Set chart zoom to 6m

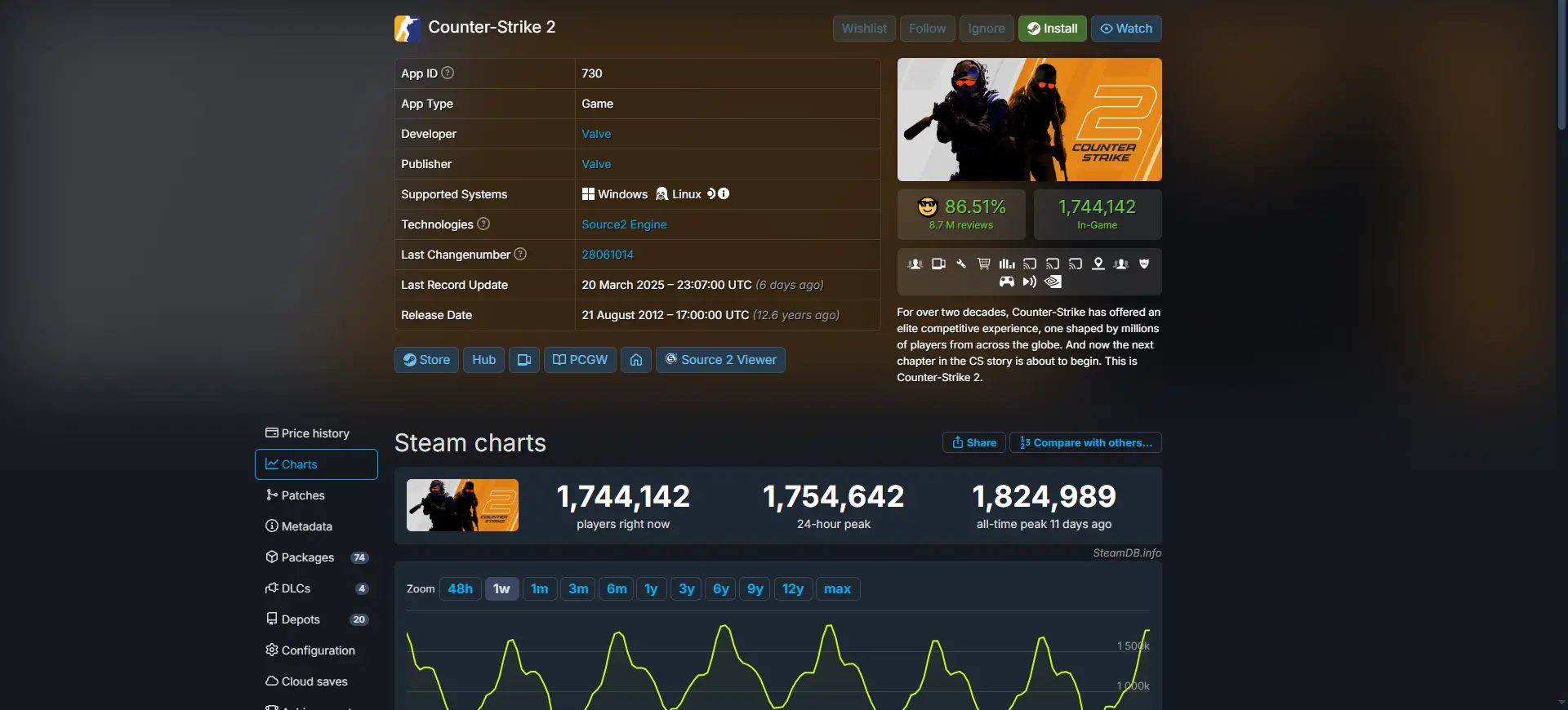[617, 588]
